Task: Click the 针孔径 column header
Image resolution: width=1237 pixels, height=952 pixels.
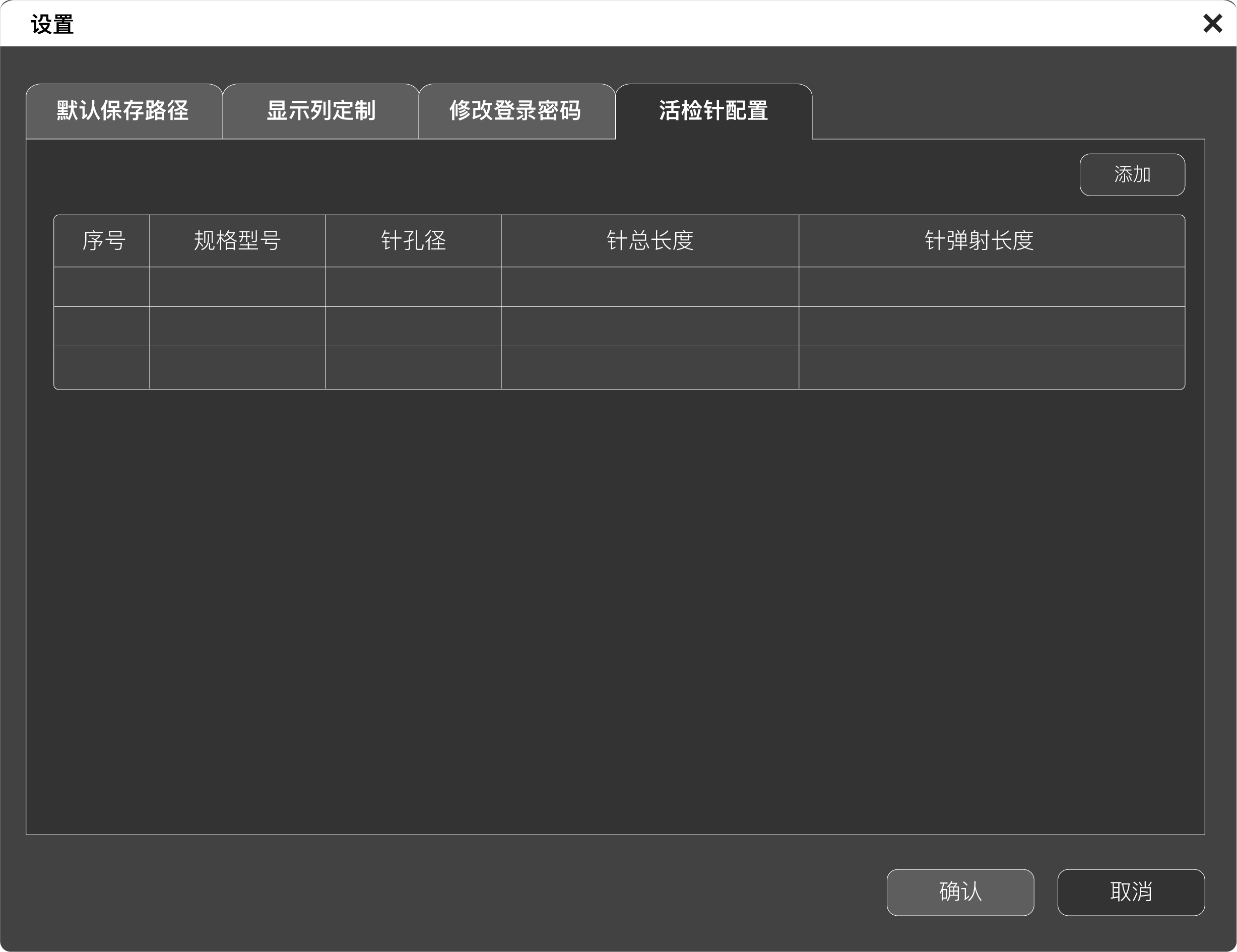Action: [x=413, y=241]
